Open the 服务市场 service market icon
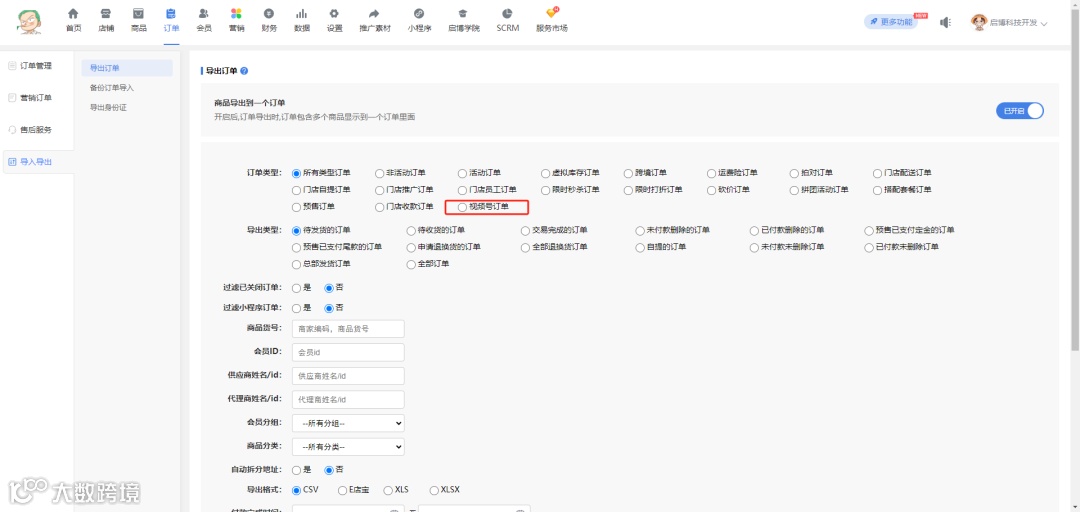 [552, 13]
